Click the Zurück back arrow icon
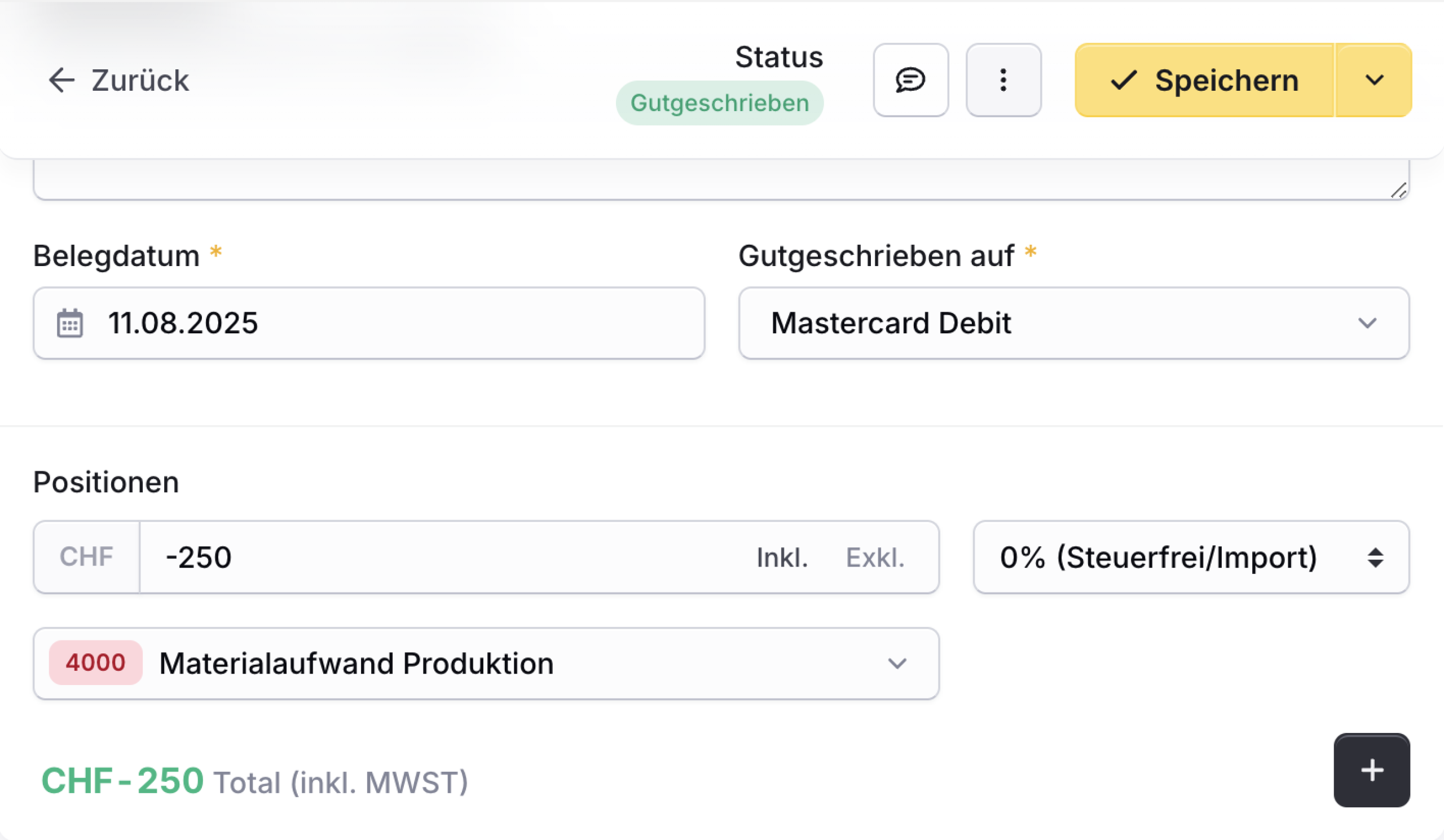Viewport: 1444px width, 840px height. pyautogui.click(x=61, y=79)
